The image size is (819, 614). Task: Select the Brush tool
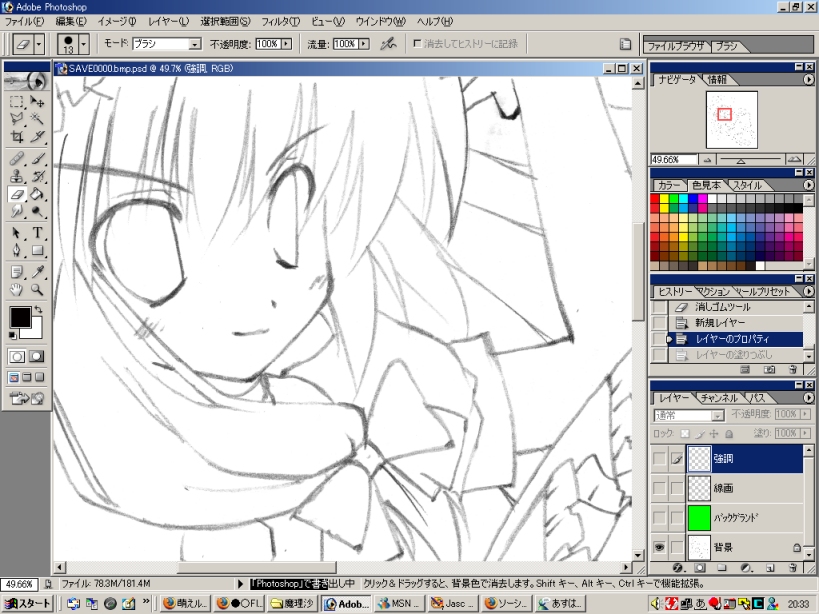pyautogui.click(x=37, y=158)
